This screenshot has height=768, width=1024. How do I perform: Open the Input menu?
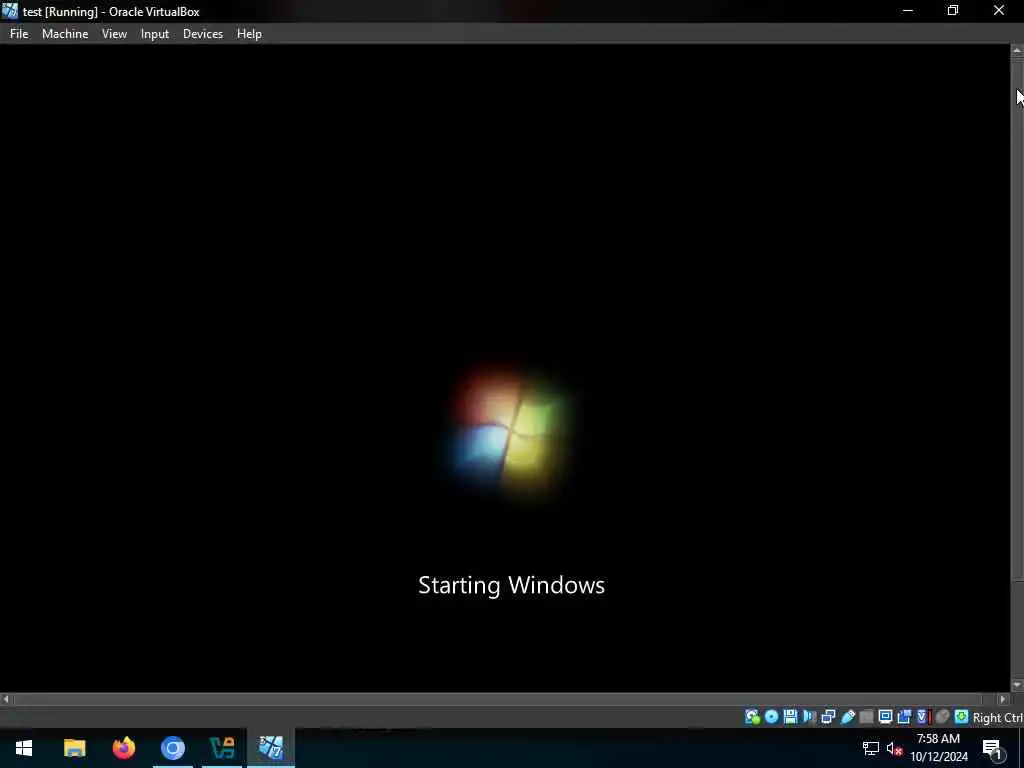(155, 34)
